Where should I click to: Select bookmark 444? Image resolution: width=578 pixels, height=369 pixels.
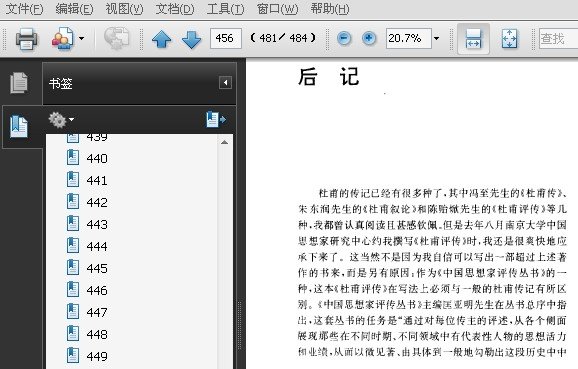pyautogui.click(x=97, y=246)
